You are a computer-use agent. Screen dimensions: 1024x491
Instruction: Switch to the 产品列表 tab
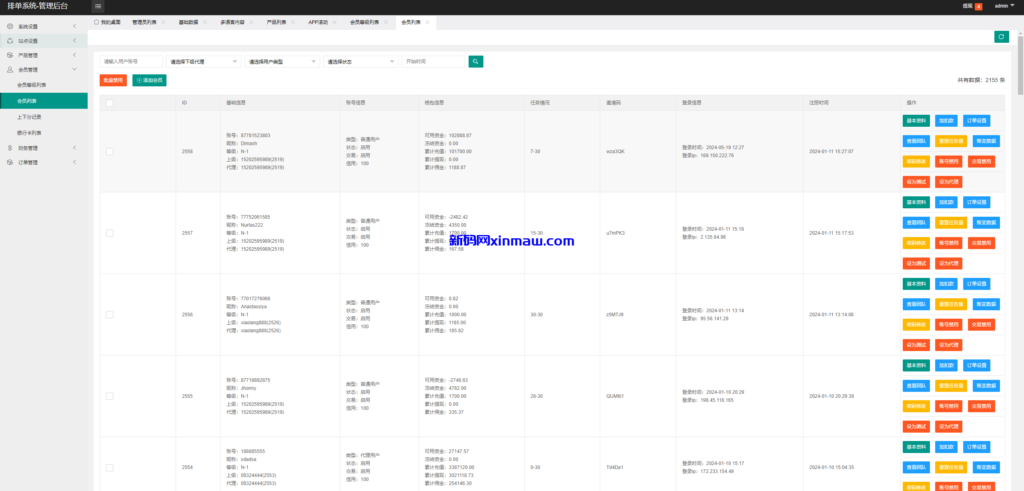(x=277, y=21)
